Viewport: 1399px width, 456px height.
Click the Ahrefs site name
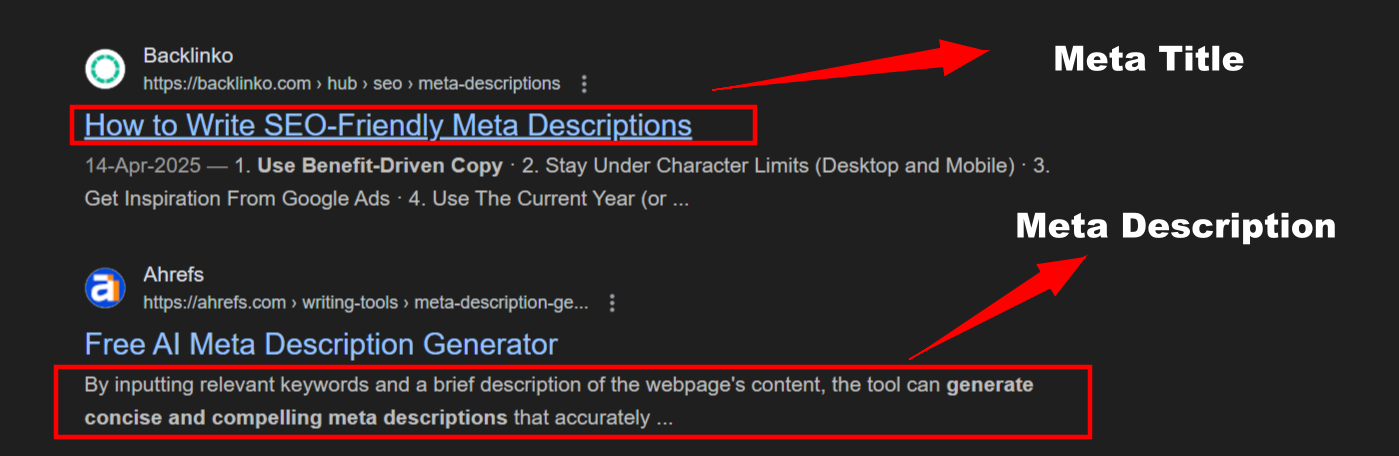tap(173, 275)
